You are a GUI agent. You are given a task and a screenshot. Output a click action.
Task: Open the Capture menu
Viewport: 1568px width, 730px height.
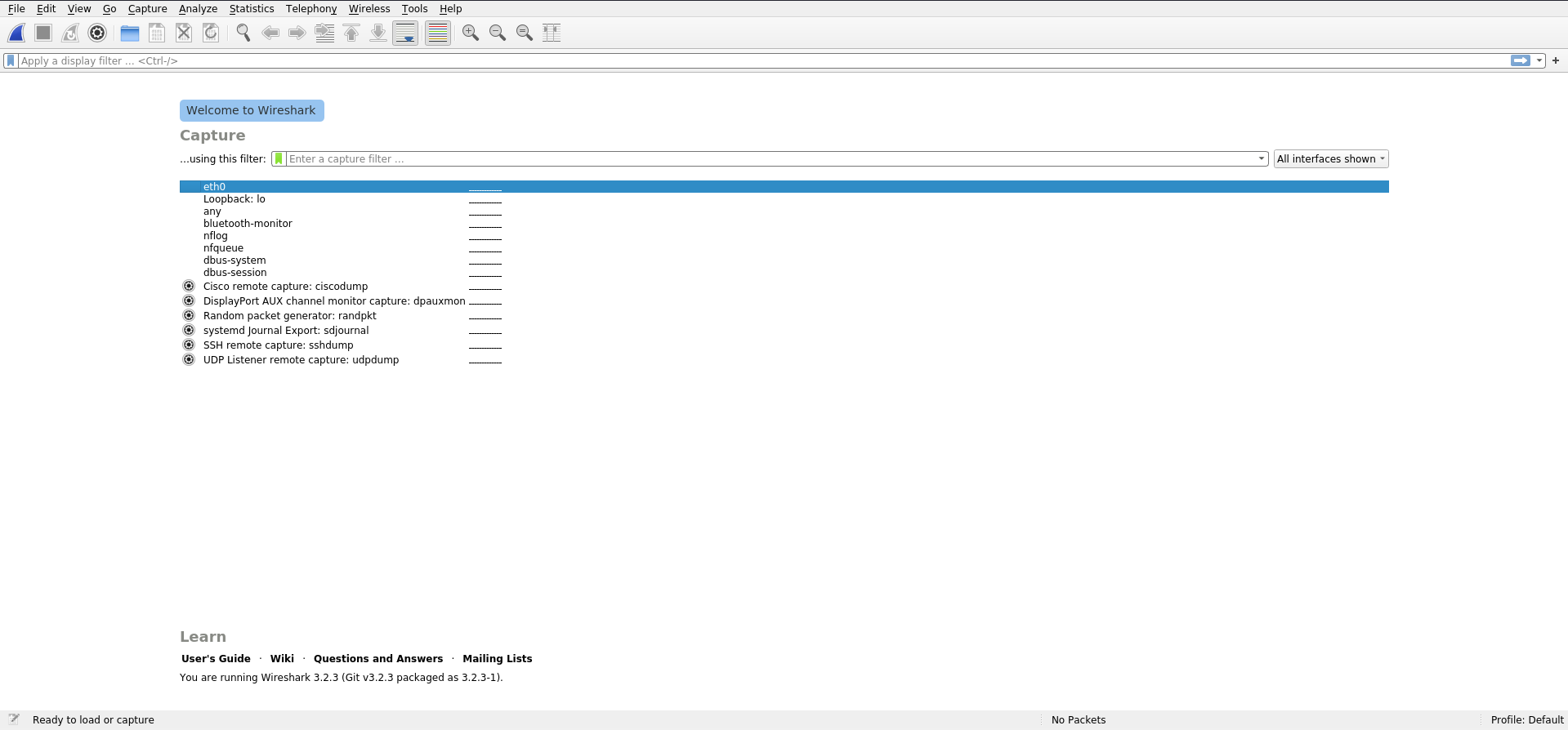[x=148, y=9]
